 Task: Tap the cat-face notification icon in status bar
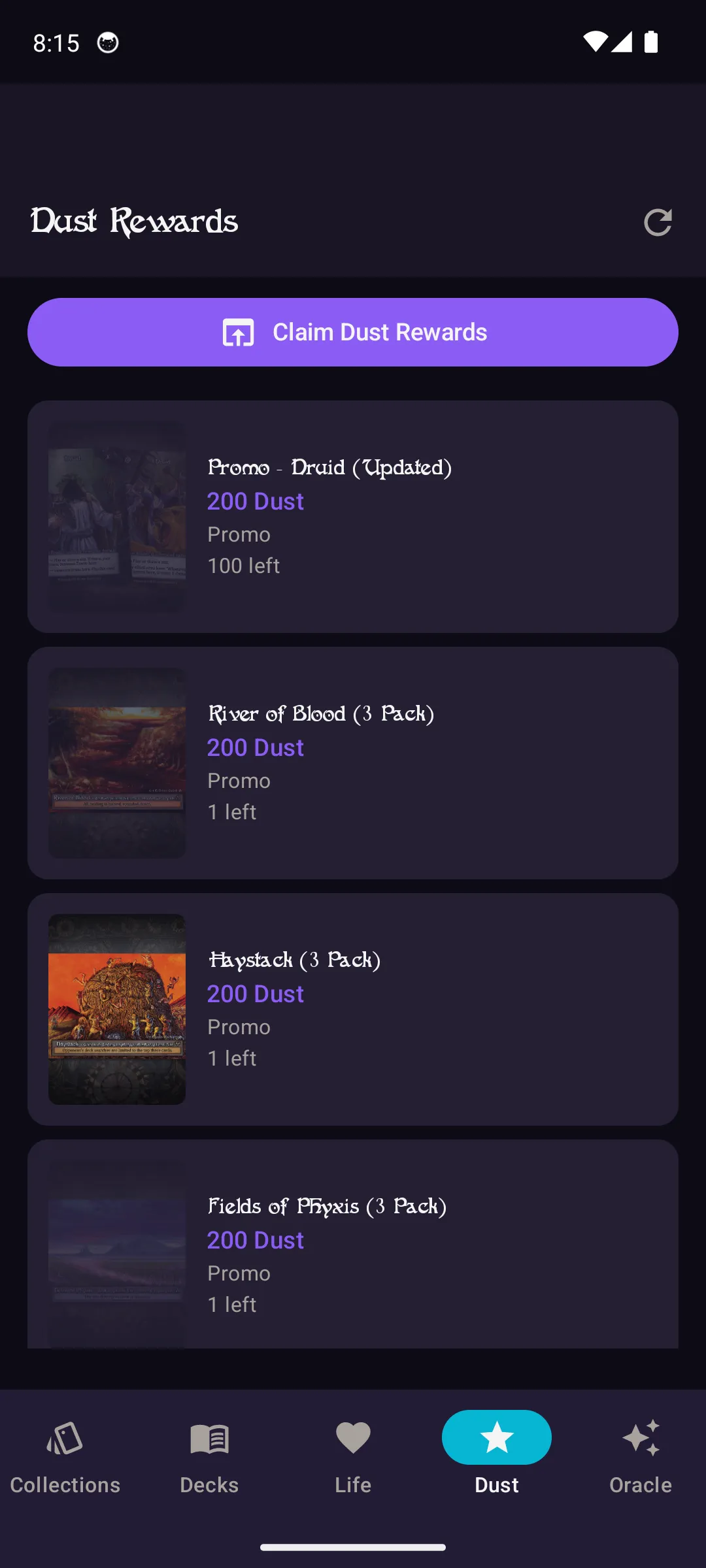108,42
